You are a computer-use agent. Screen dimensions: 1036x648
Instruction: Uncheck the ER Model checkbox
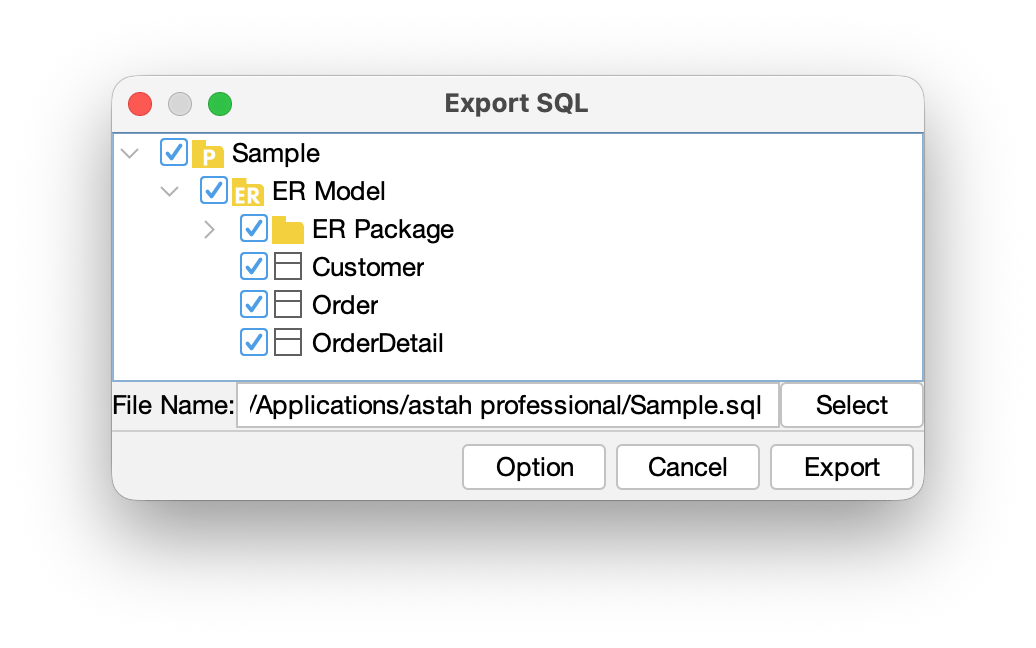coord(213,190)
